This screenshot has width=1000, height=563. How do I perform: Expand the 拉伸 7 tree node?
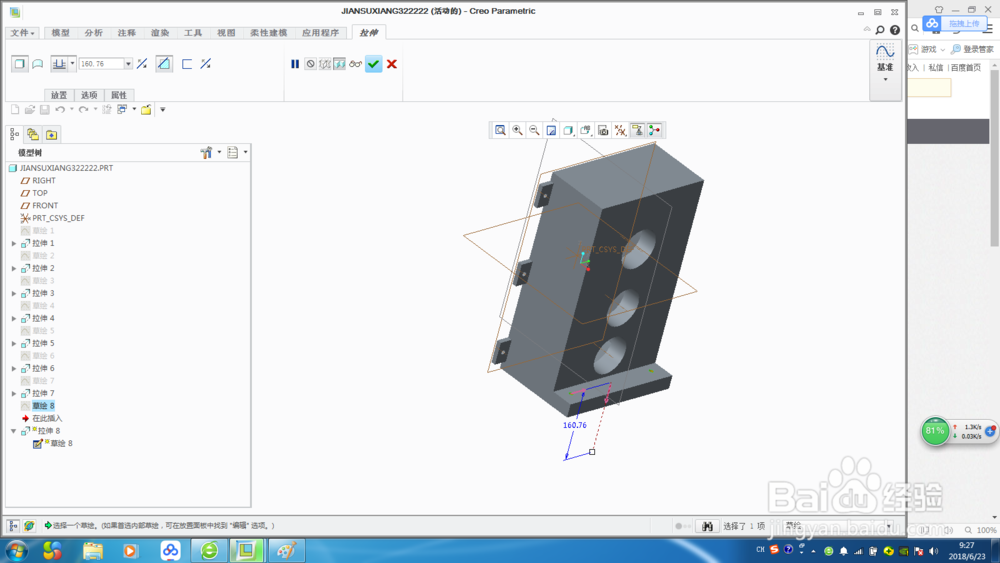[14, 393]
